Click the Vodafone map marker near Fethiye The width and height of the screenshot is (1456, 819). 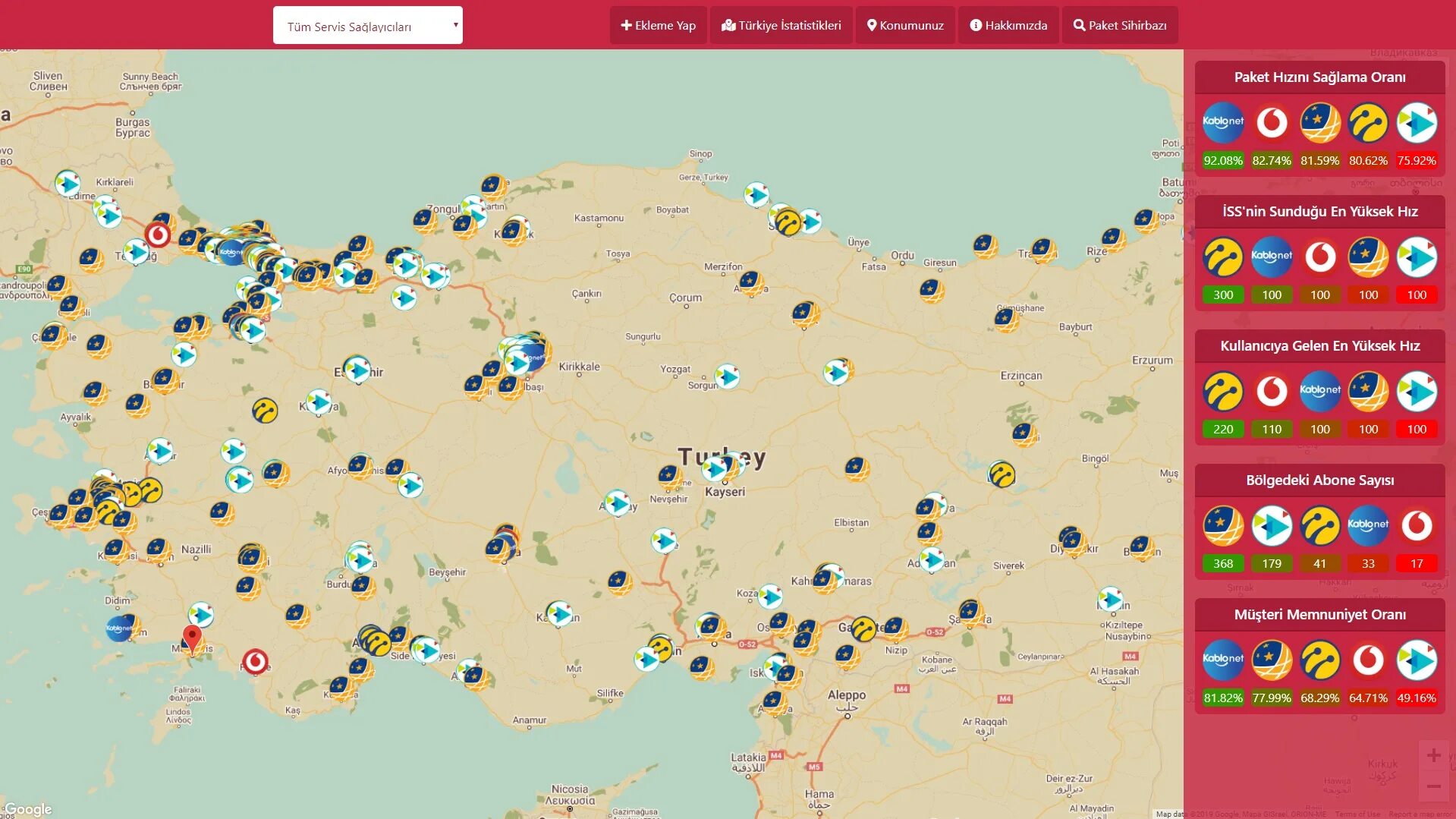click(x=255, y=661)
